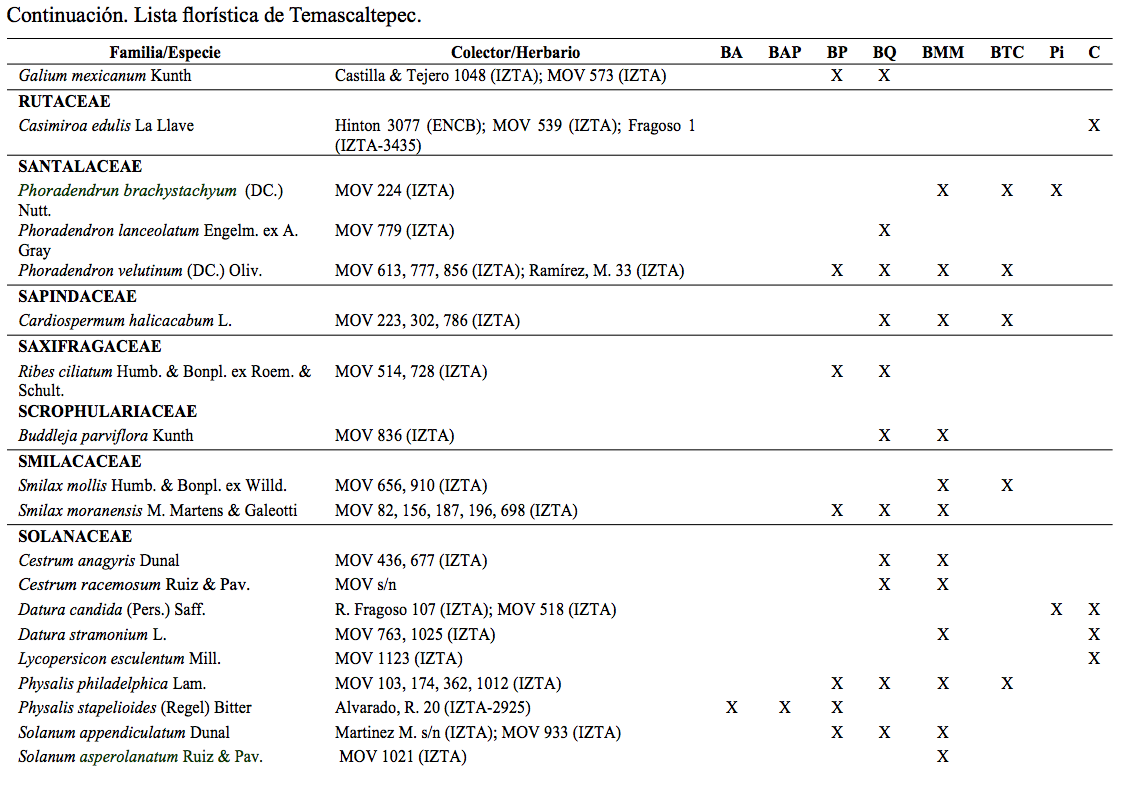
Task: Select the BAP column header
Action: pyautogui.click(x=784, y=52)
